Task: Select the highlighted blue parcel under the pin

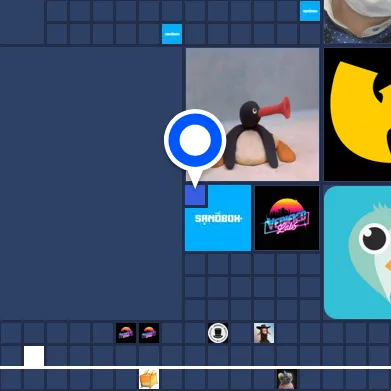Action: 195,195
